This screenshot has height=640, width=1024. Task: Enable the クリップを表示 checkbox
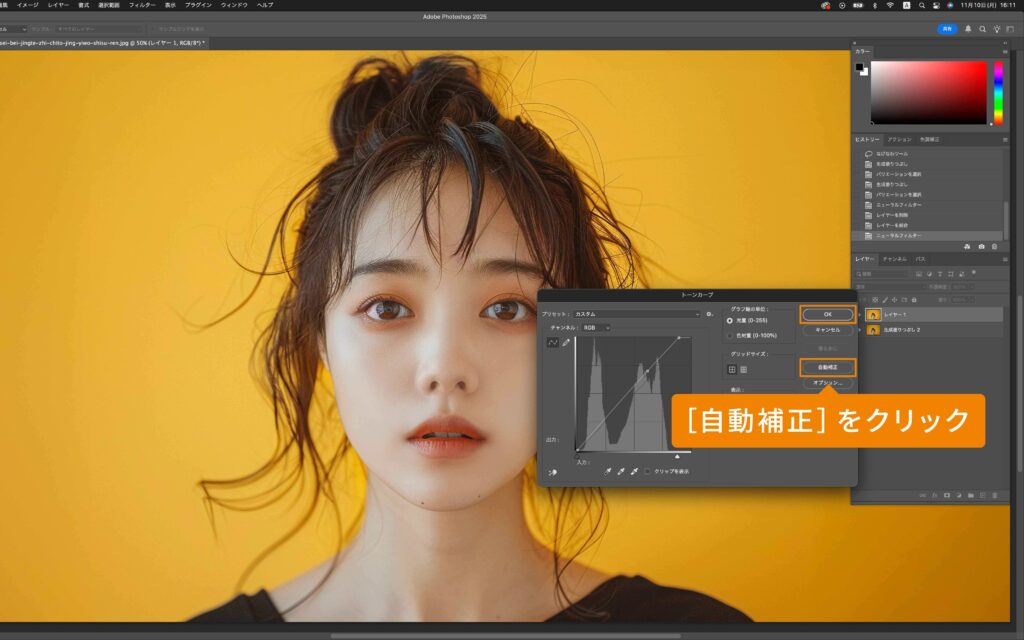pos(648,471)
